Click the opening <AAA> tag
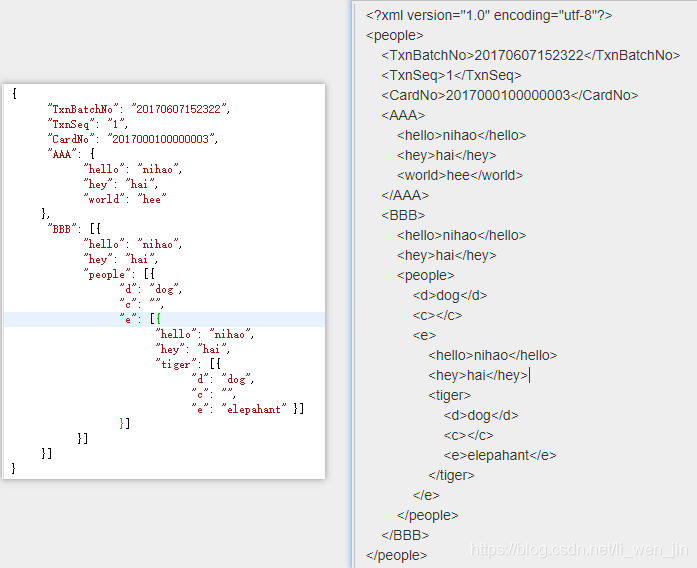697x568 pixels. 403,115
